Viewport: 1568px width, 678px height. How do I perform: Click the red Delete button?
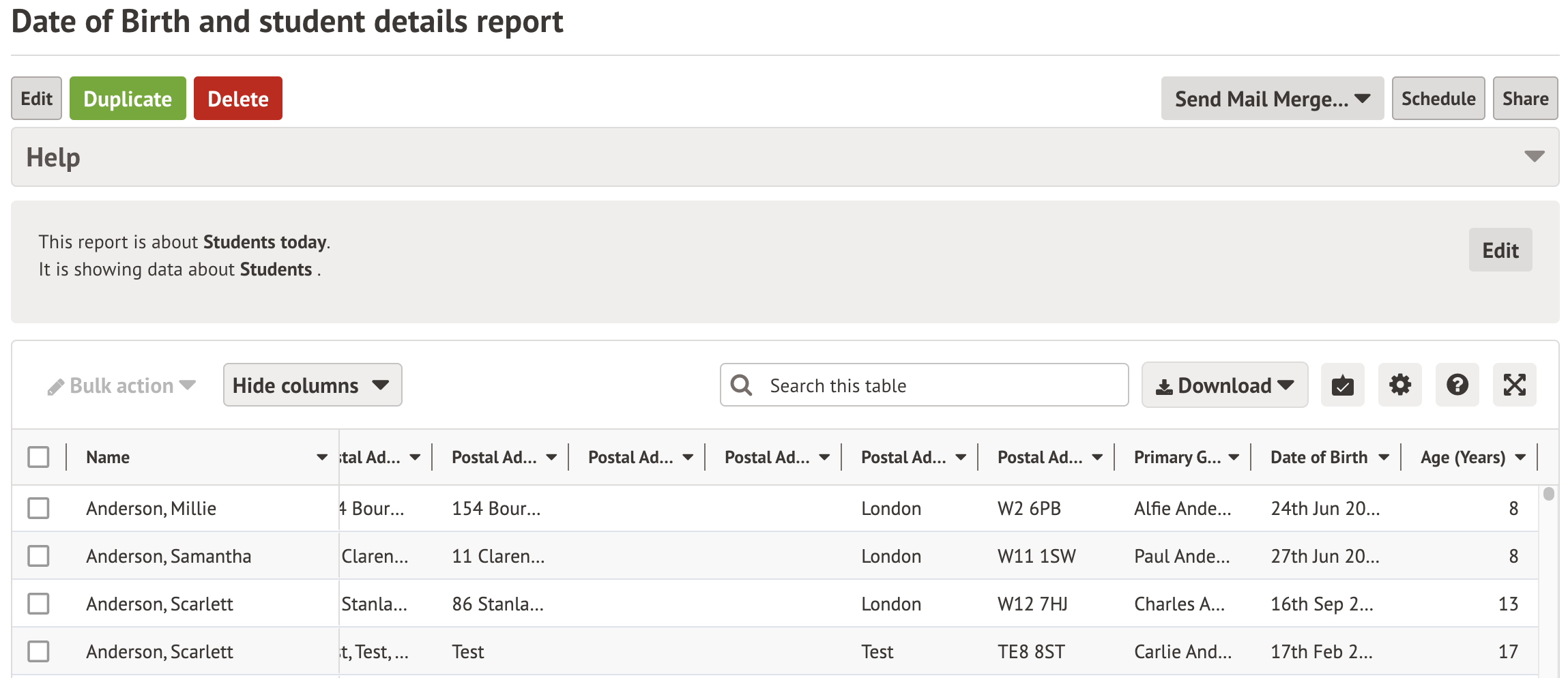pos(237,99)
